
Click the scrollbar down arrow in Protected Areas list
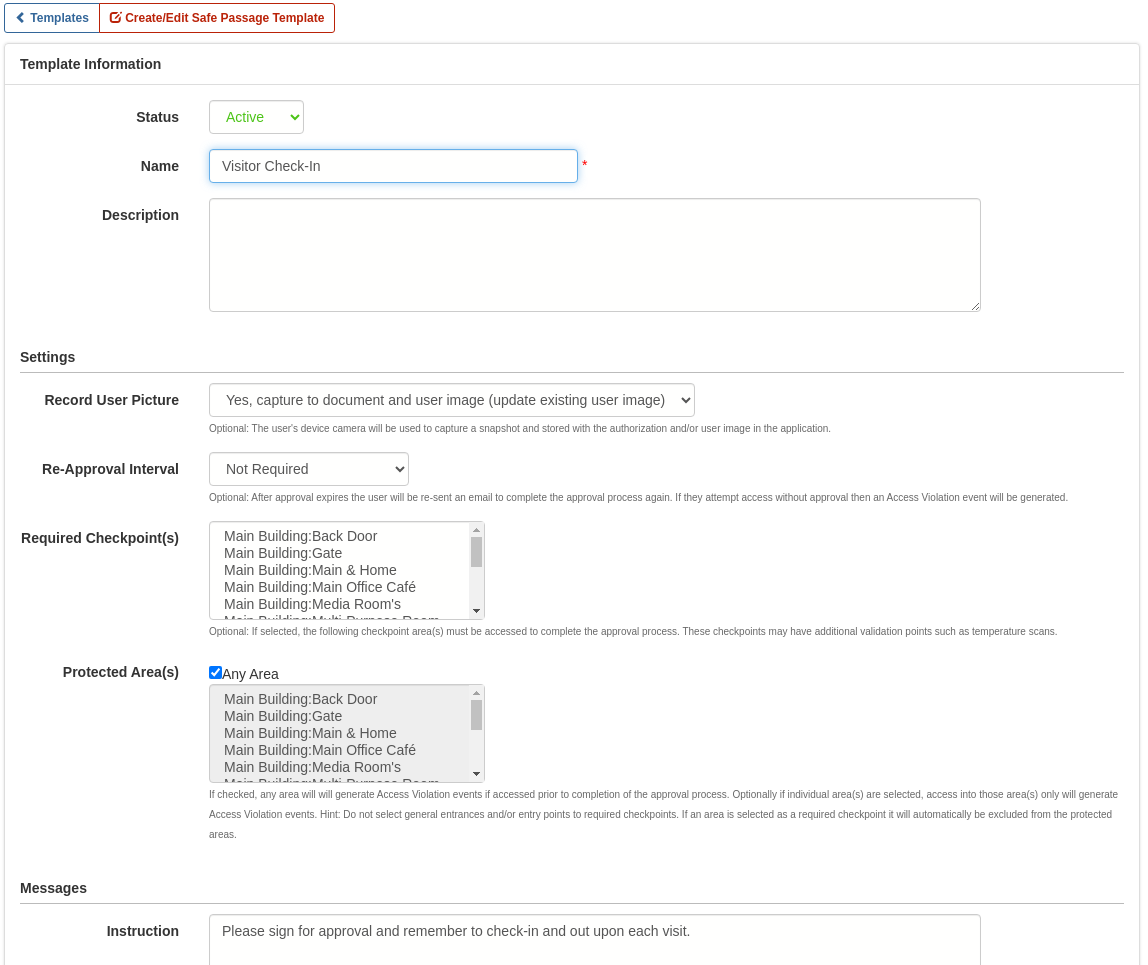point(476,774)
